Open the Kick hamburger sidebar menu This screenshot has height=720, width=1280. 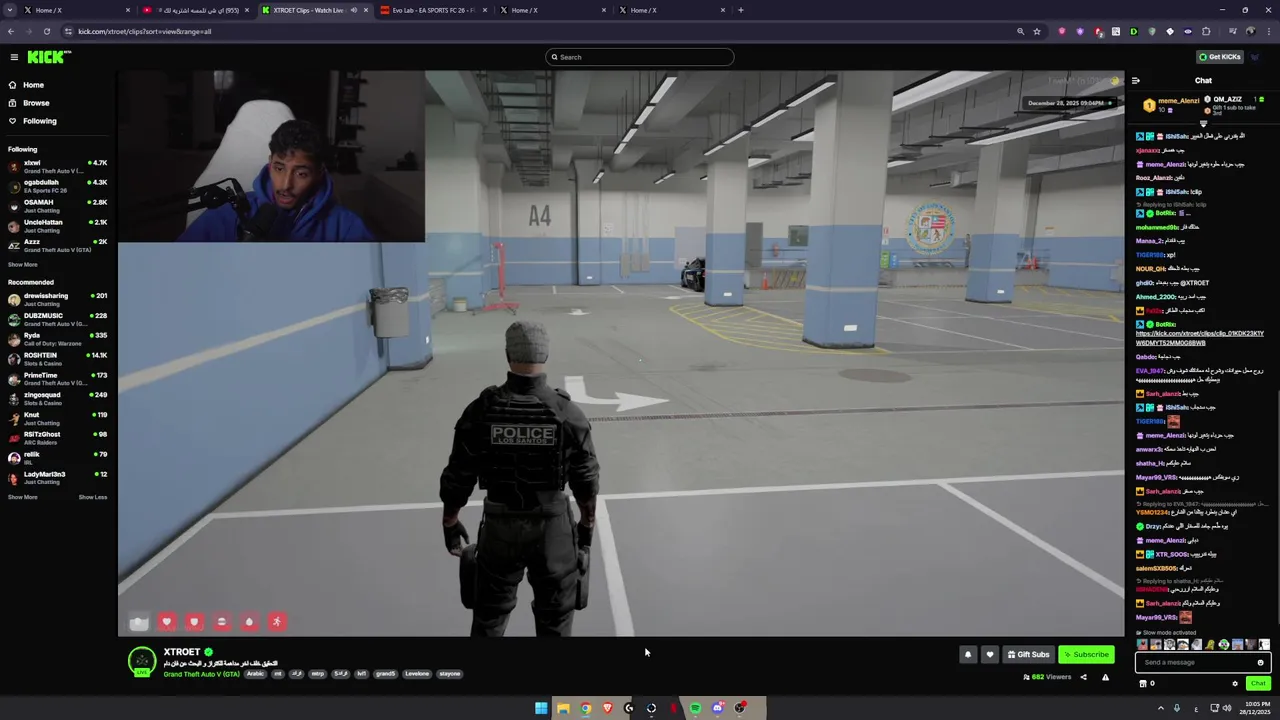(x=14, y=57)
